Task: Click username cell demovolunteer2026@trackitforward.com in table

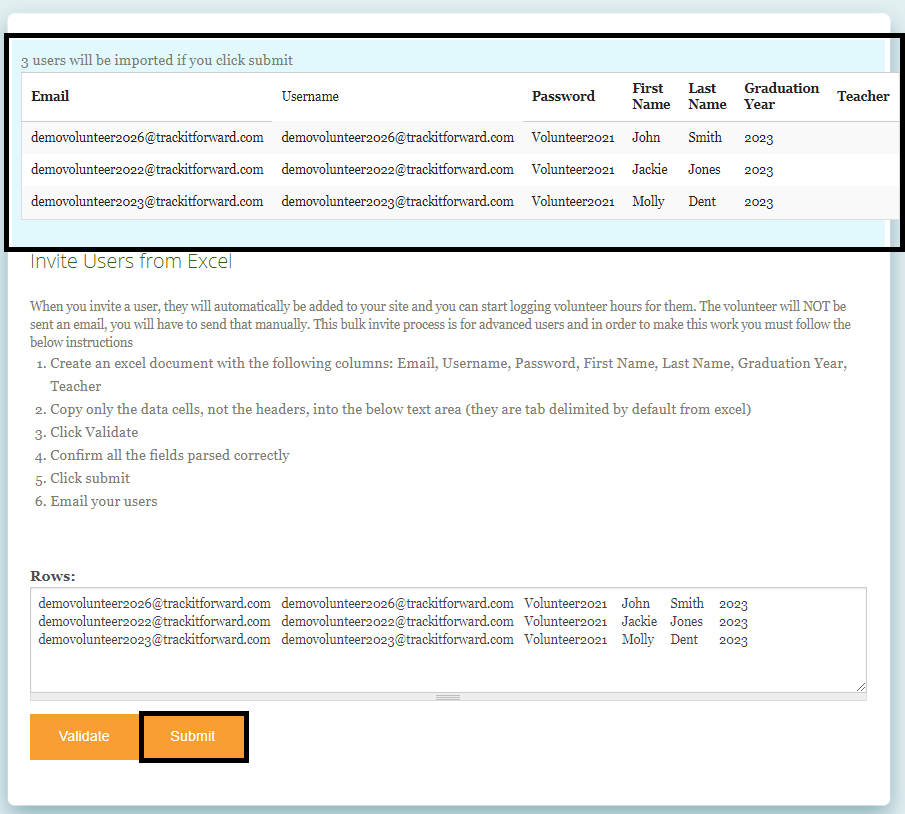Action: 398,137
